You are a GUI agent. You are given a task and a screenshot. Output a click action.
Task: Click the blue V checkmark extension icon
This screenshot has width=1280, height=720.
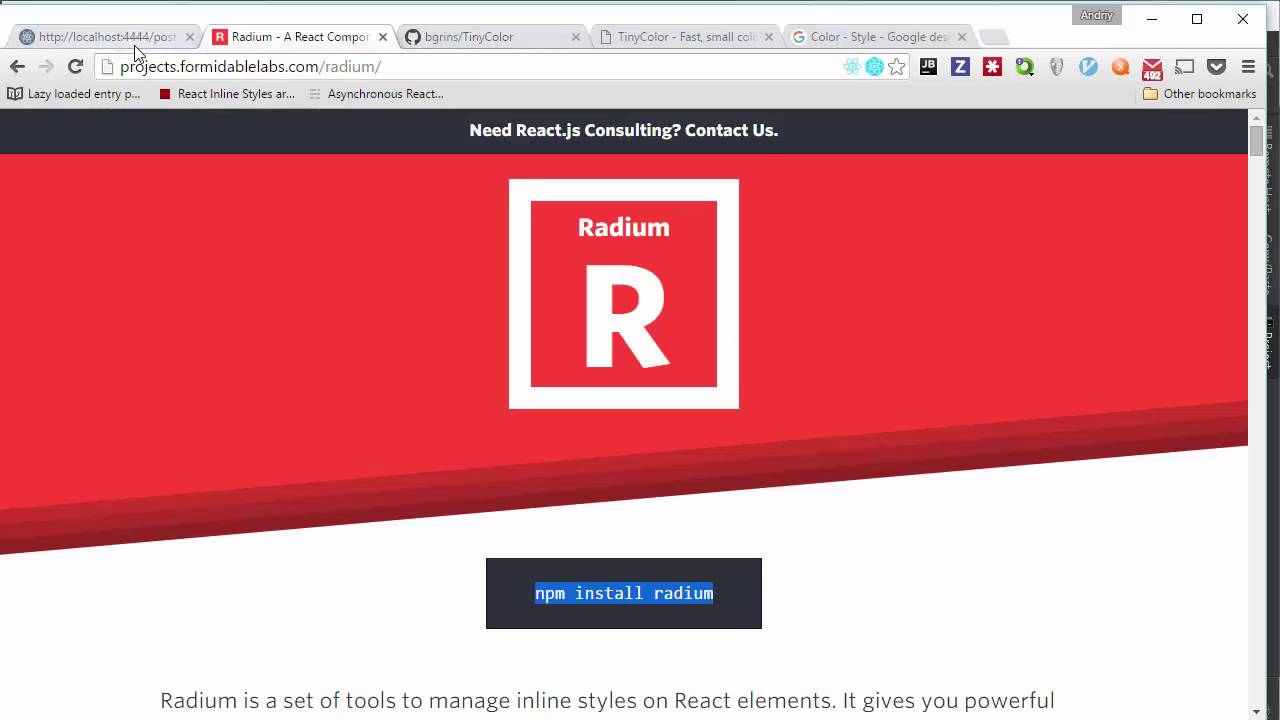(x=1088, y=67)
